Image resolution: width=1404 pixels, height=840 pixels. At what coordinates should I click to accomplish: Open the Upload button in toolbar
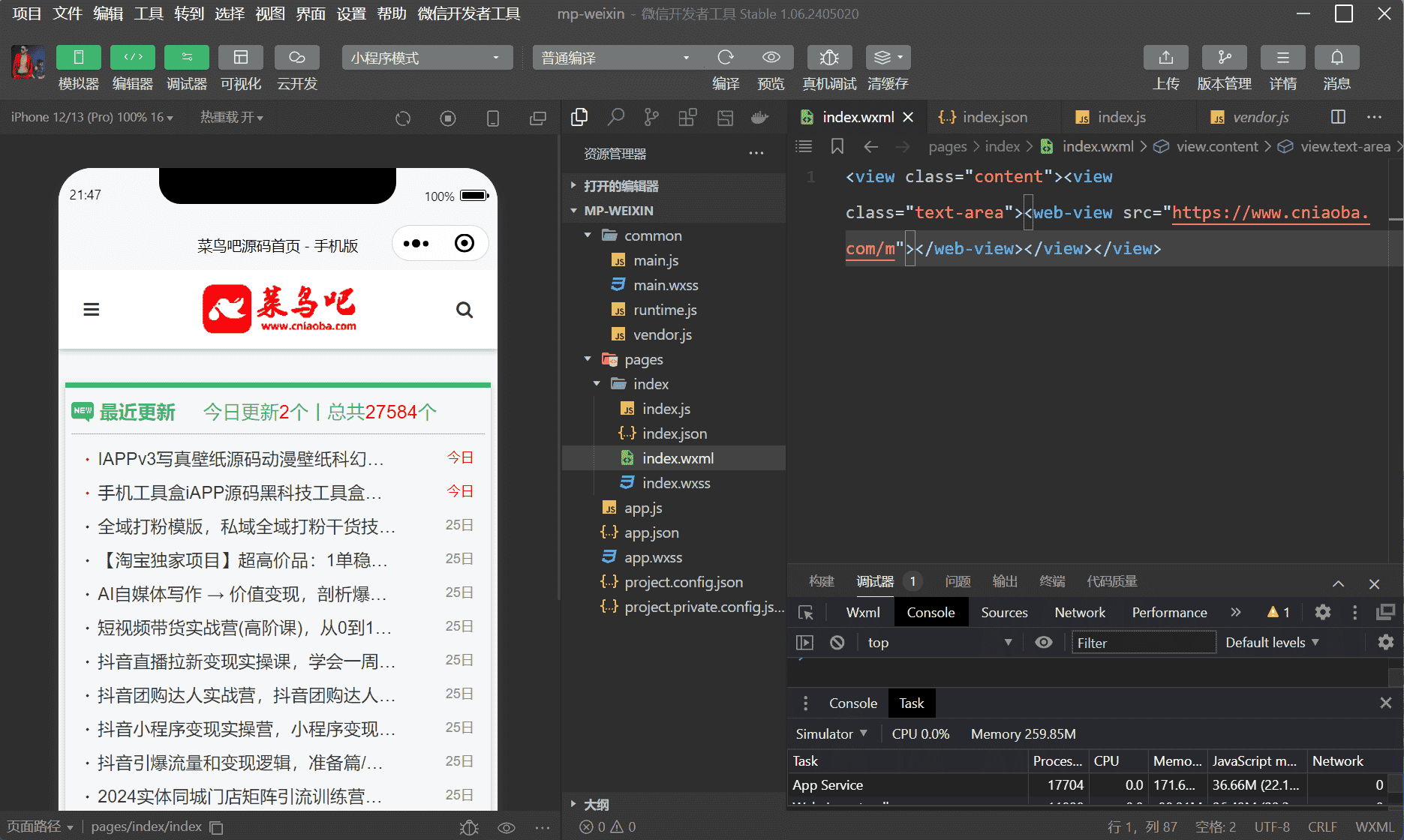[1165, 58]
